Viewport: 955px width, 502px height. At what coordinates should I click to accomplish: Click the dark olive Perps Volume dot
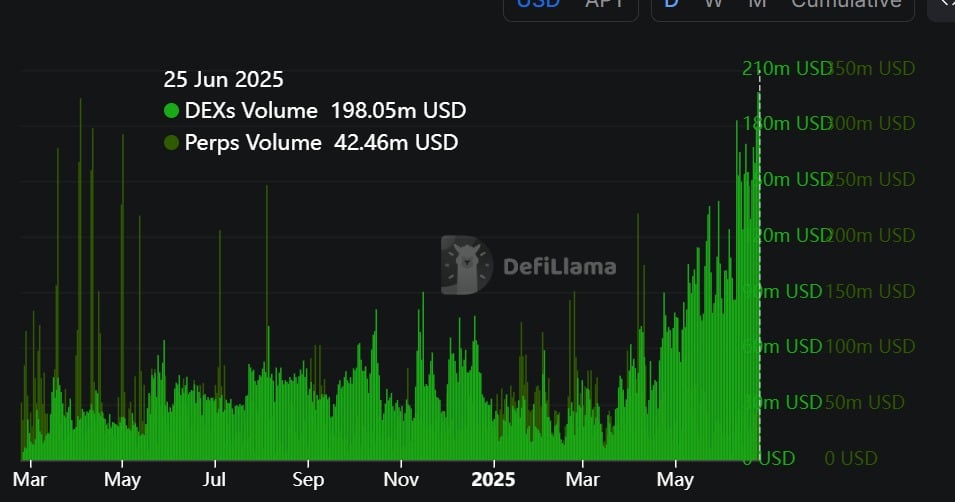[x=171, y=143]
